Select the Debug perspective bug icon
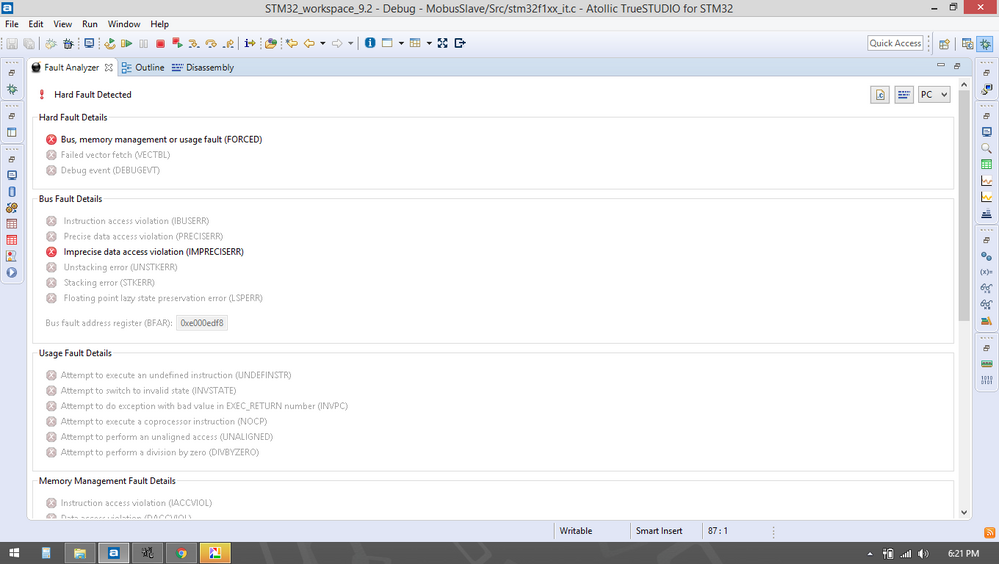This screenshot has width=999, height=564. pos(985,44)
